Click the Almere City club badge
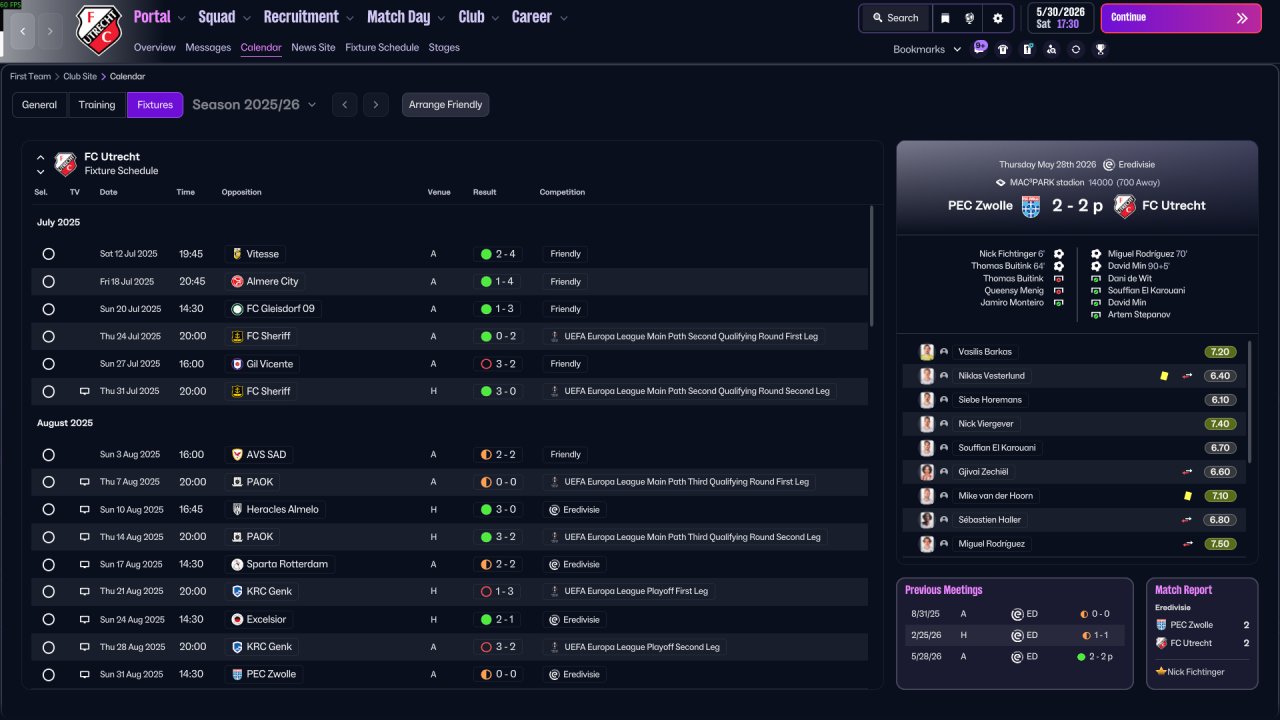The height and width of the screenshot is (720, 1280). (x=237, y=282)
